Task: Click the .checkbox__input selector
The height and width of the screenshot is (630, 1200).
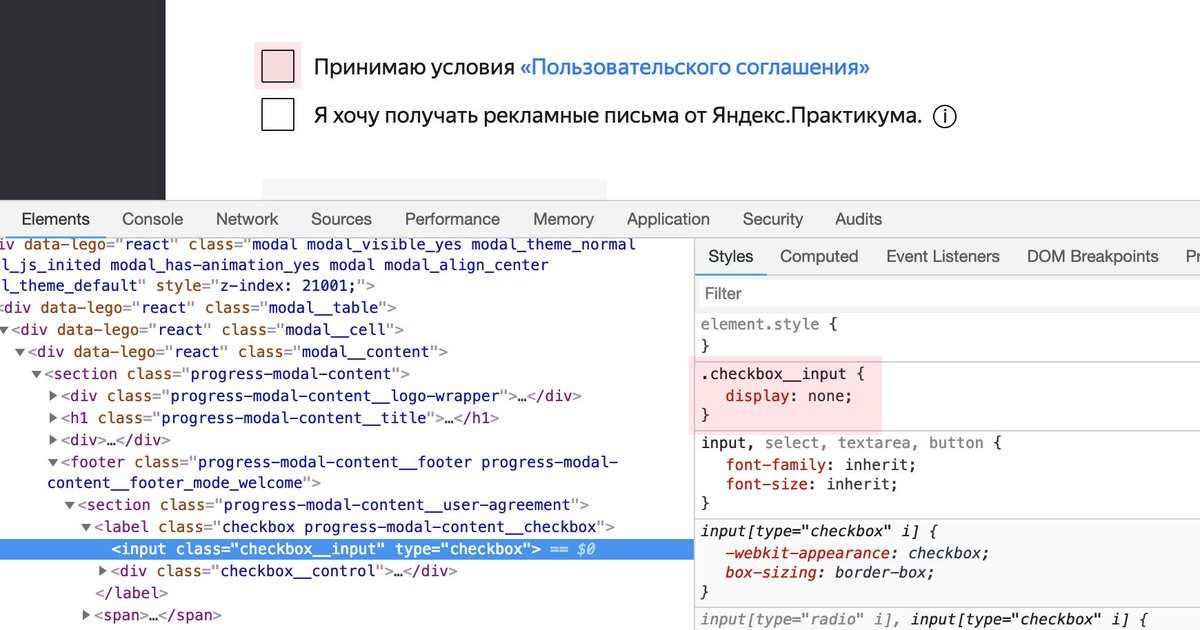Action: (x=774, y=375)
